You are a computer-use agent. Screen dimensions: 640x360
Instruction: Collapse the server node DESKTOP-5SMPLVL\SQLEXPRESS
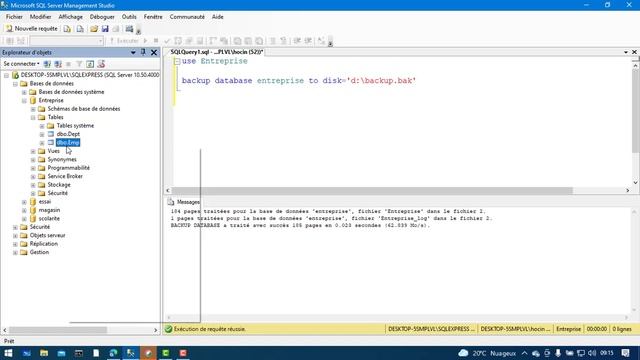tap(7, 75)
